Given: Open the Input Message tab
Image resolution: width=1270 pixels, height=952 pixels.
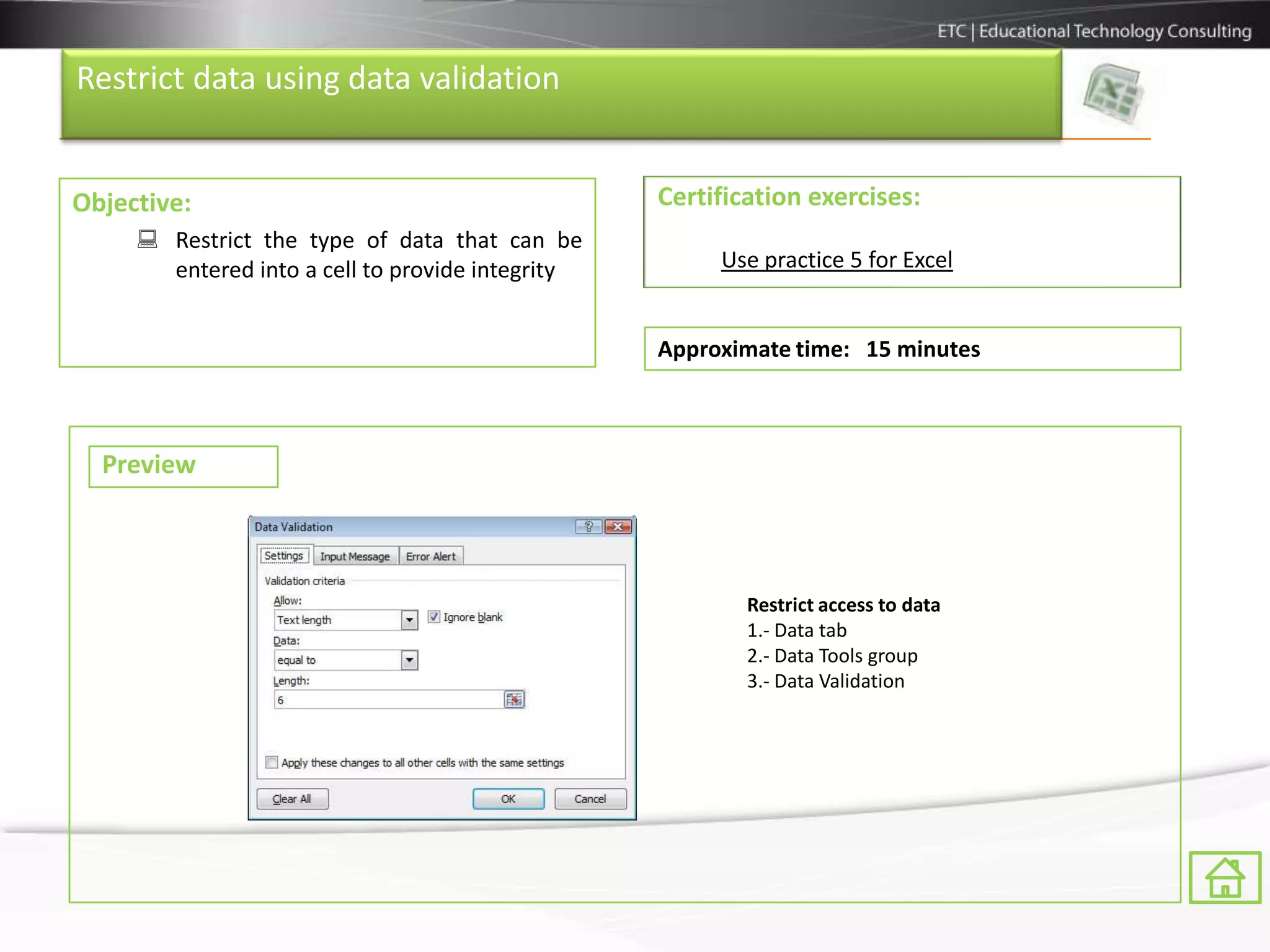Looking at the screenshot, I should pos(355,556).
